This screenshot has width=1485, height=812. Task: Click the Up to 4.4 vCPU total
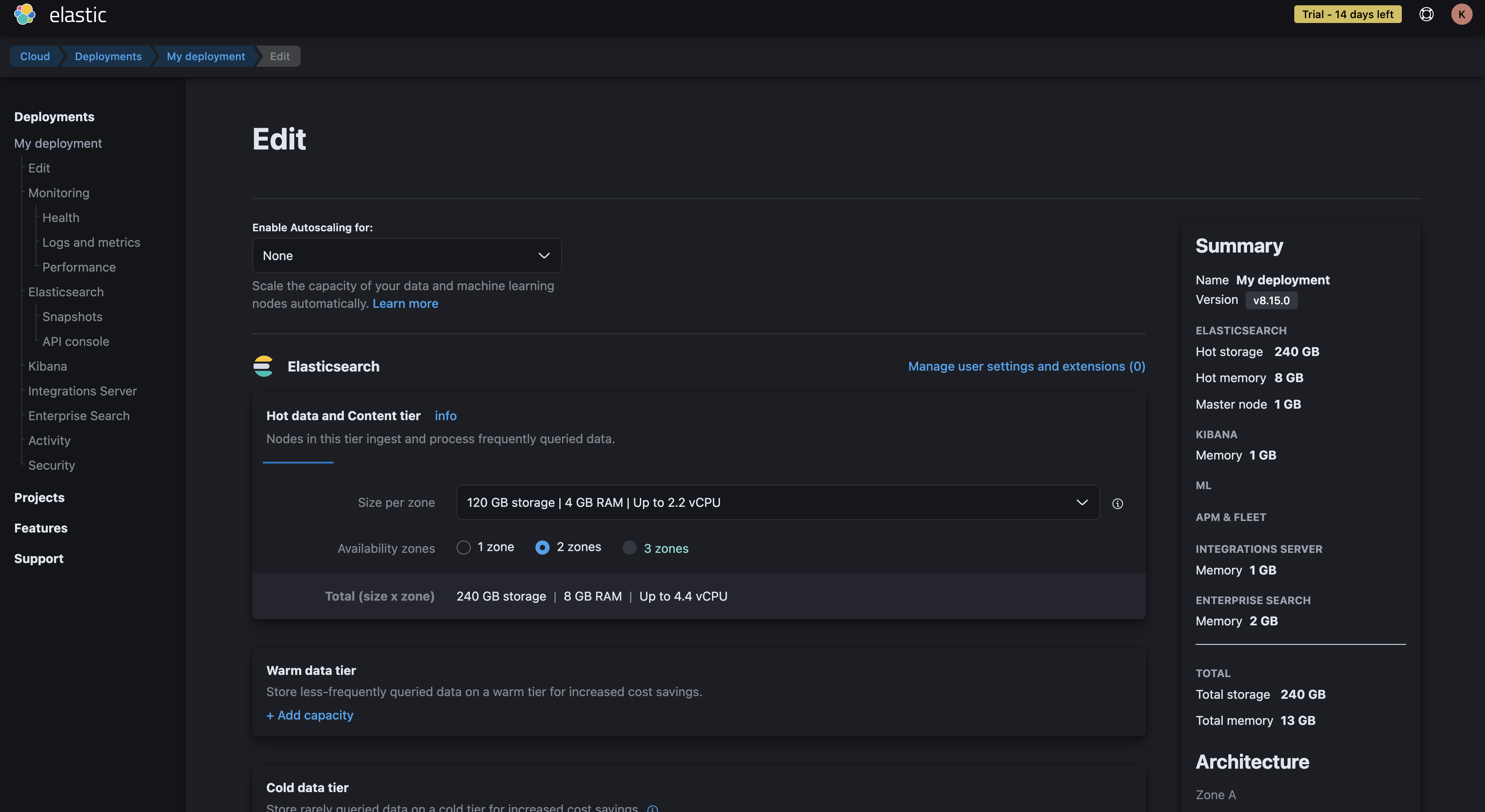683,597
